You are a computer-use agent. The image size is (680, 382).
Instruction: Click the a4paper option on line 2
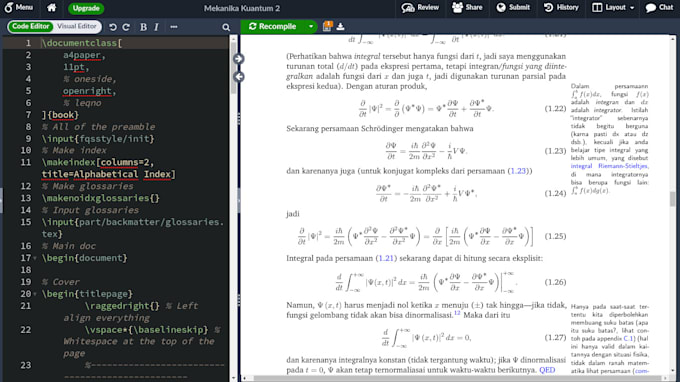[x=82, y=55]
